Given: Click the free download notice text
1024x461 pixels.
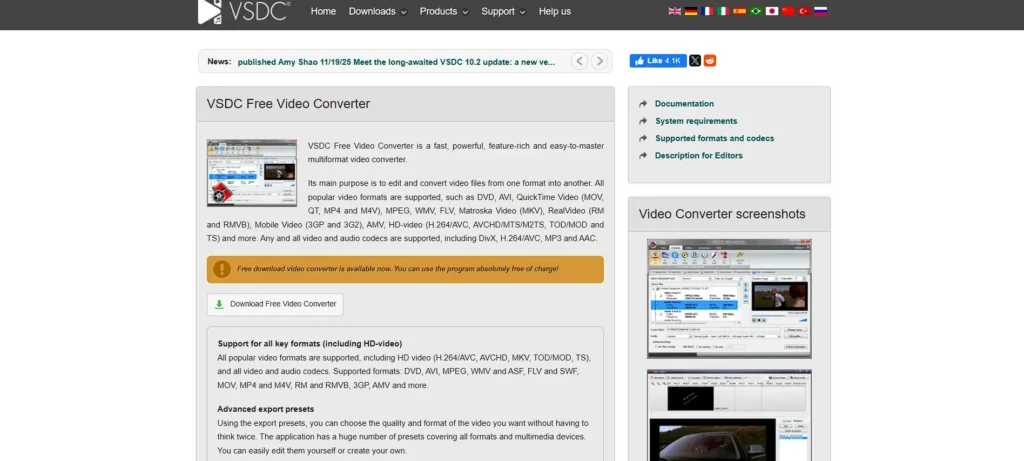Looking at the screenshot, I should point(398,269).
